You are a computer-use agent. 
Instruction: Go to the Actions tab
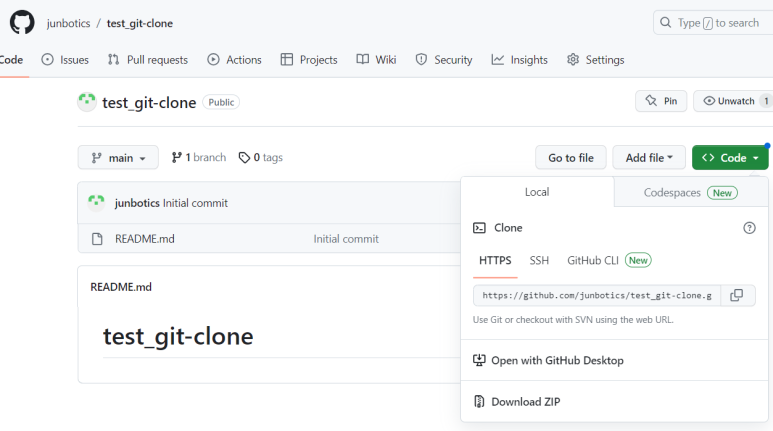pos(234,60)
